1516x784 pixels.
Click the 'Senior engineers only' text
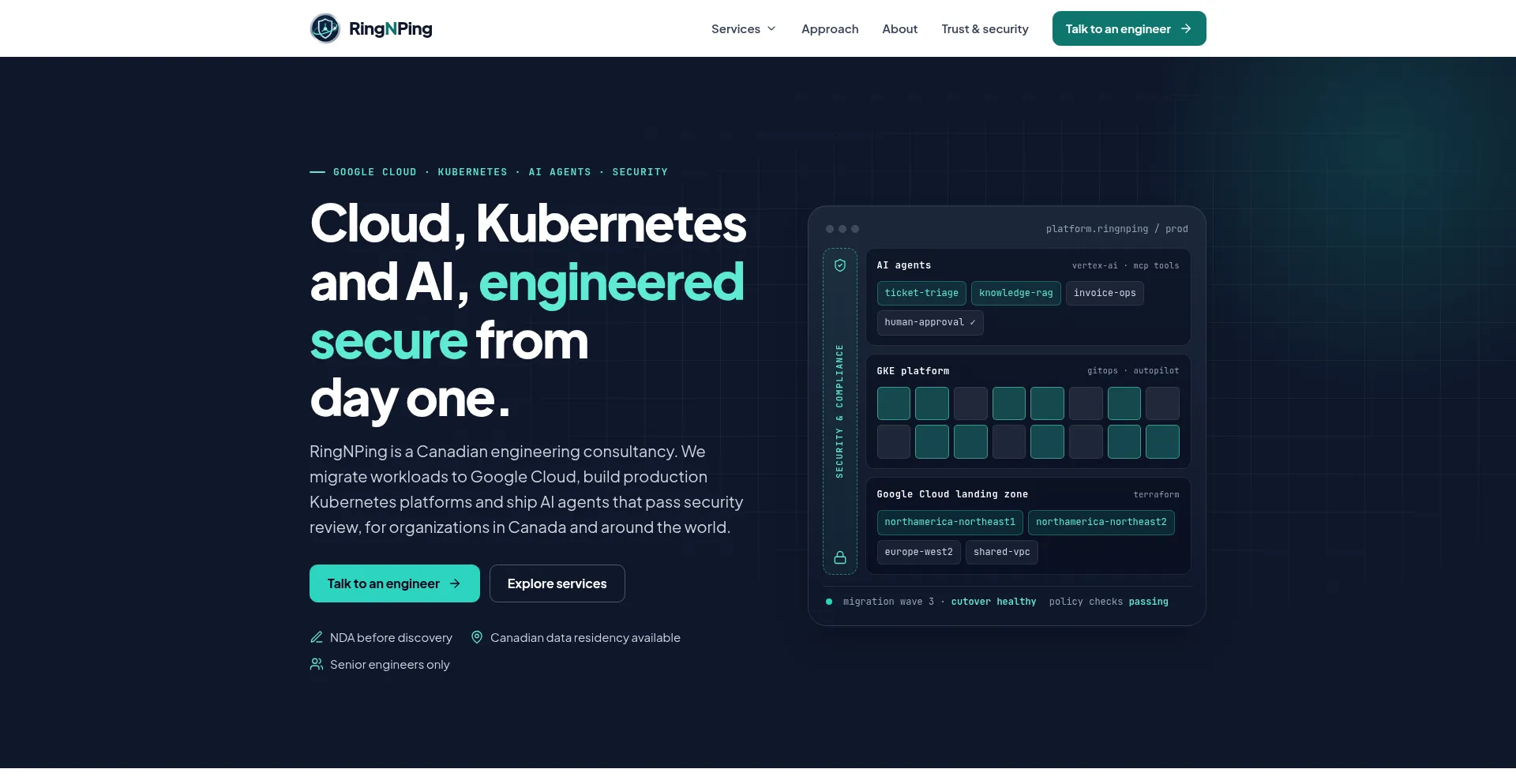point(390,664)
